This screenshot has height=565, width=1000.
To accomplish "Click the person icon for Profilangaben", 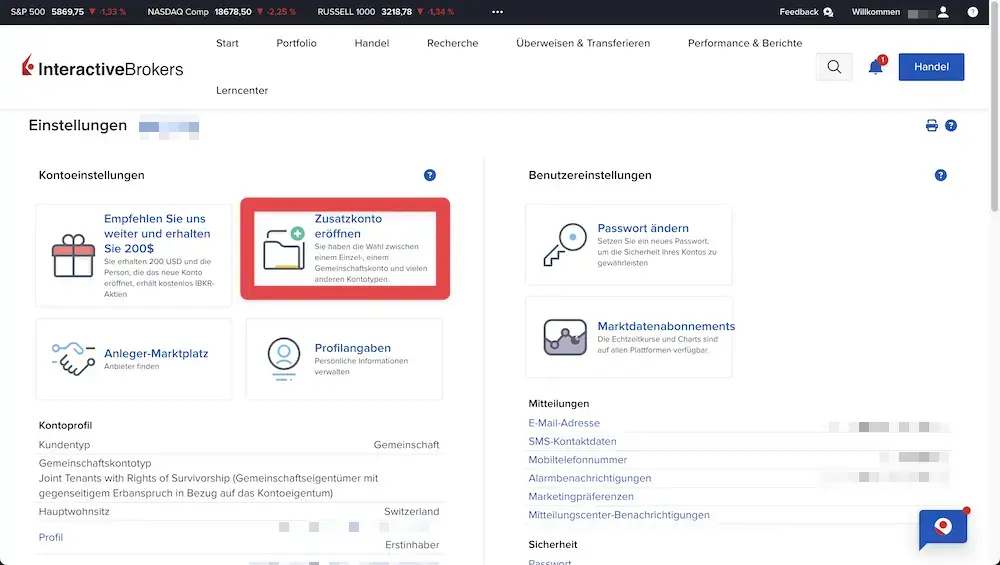I will tap(284, 359).
